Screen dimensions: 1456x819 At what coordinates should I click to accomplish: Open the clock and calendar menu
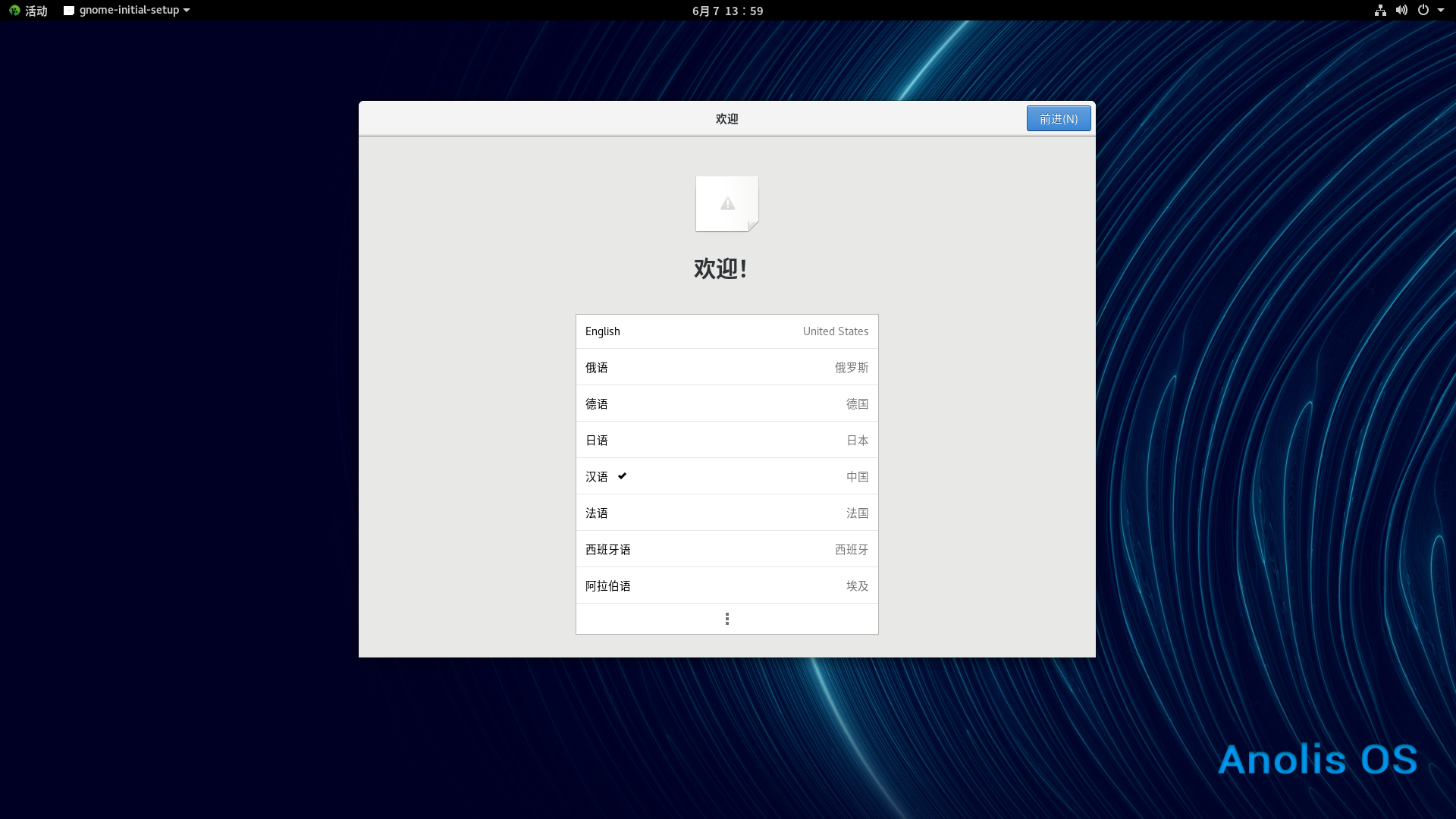727,11
